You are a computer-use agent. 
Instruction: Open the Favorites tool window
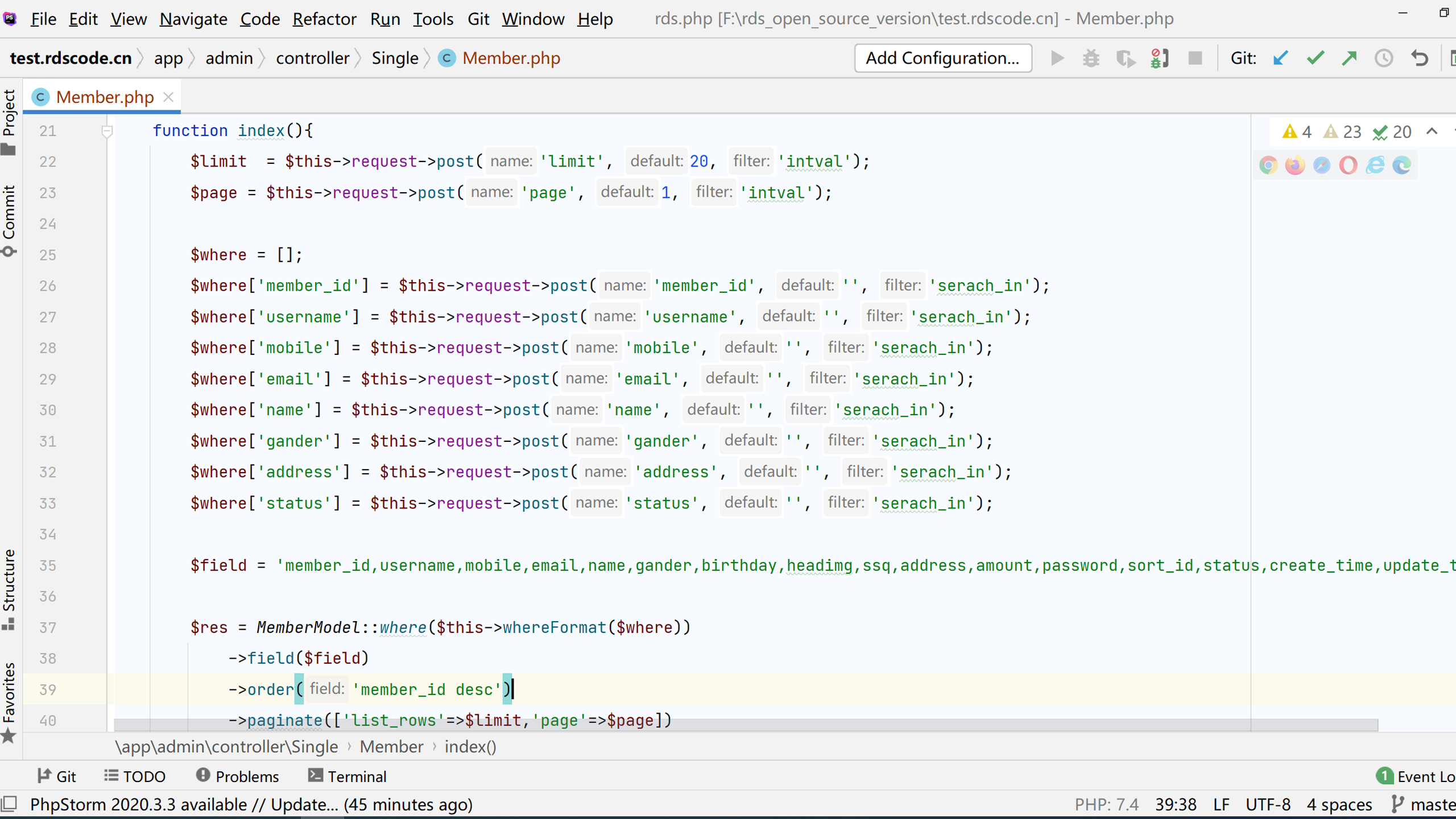pos(9,703)
